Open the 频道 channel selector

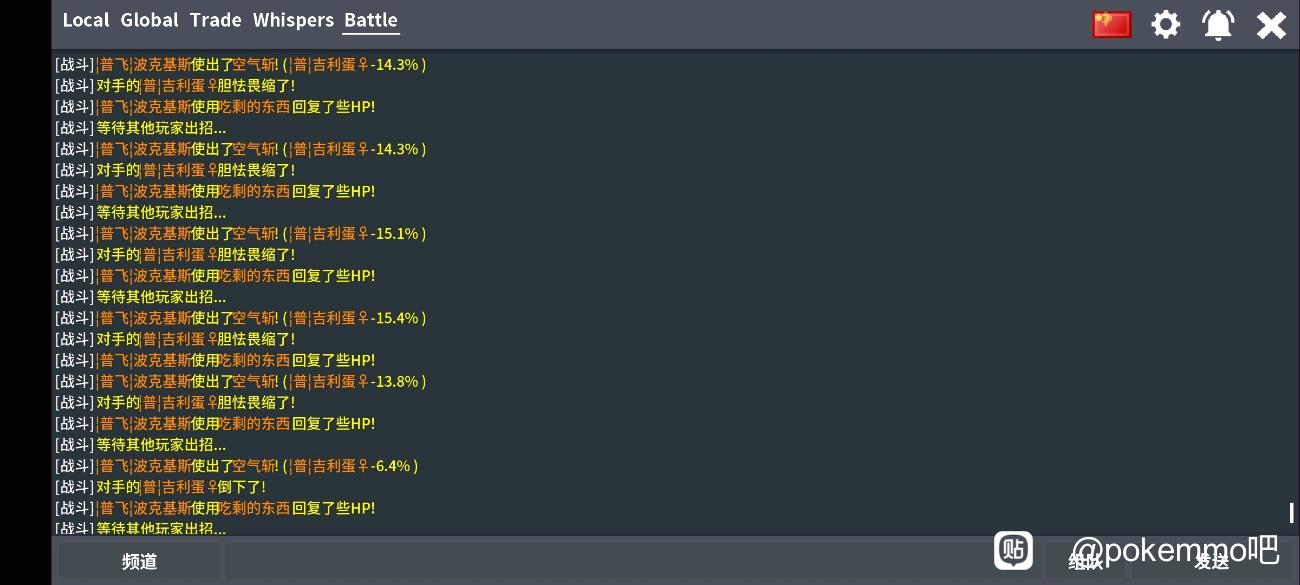click(139, 562)
